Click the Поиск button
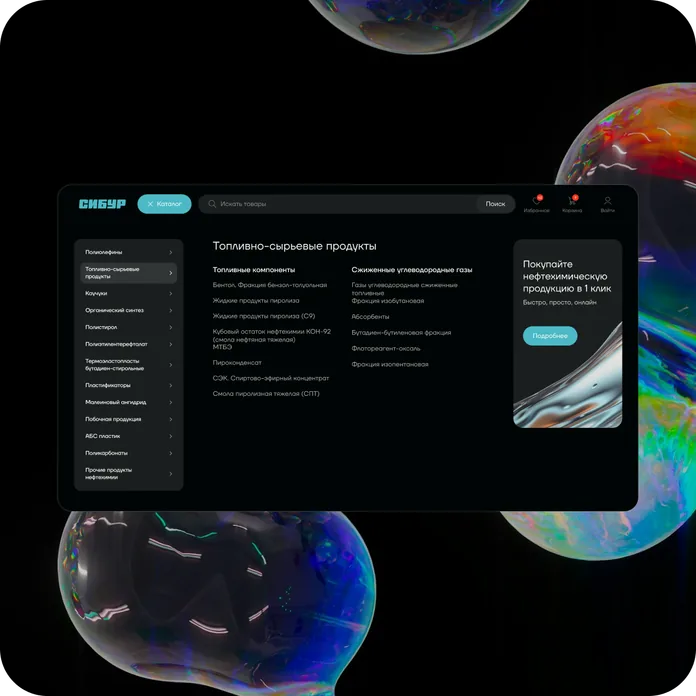This screenshot has height=696, width=696. pos(495,204)
